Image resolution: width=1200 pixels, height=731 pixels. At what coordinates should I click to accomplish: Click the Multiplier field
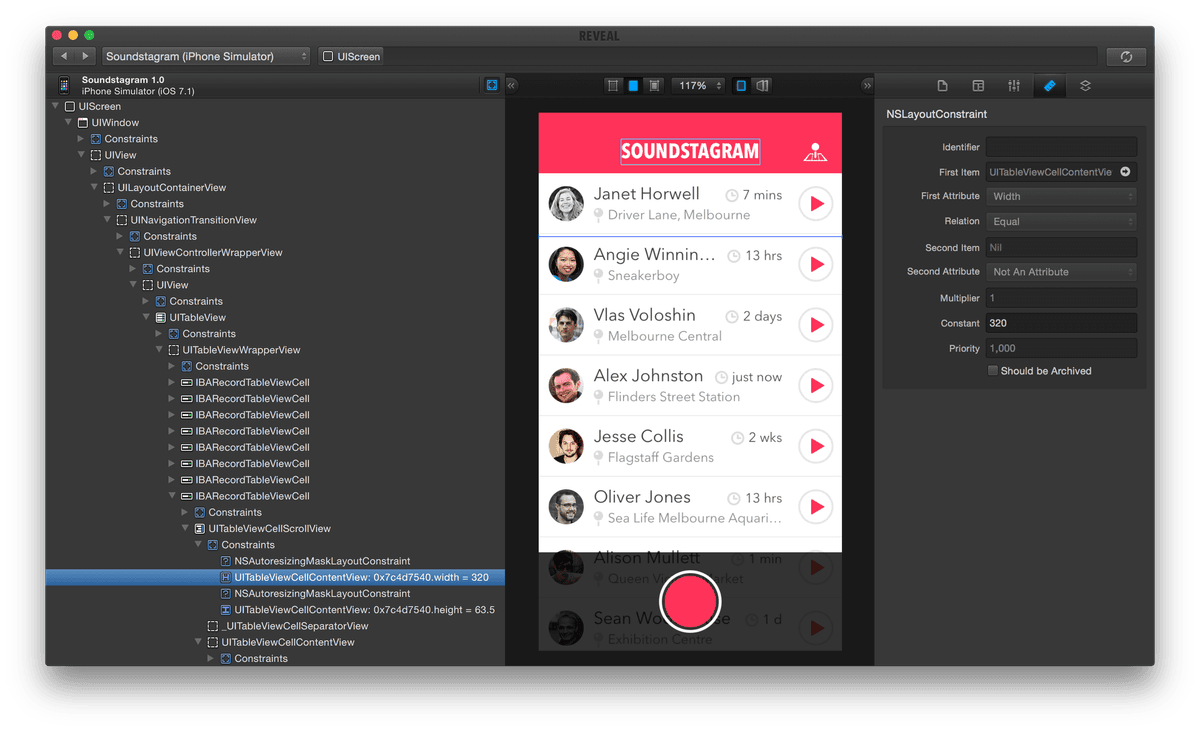tap(1061, 298)
